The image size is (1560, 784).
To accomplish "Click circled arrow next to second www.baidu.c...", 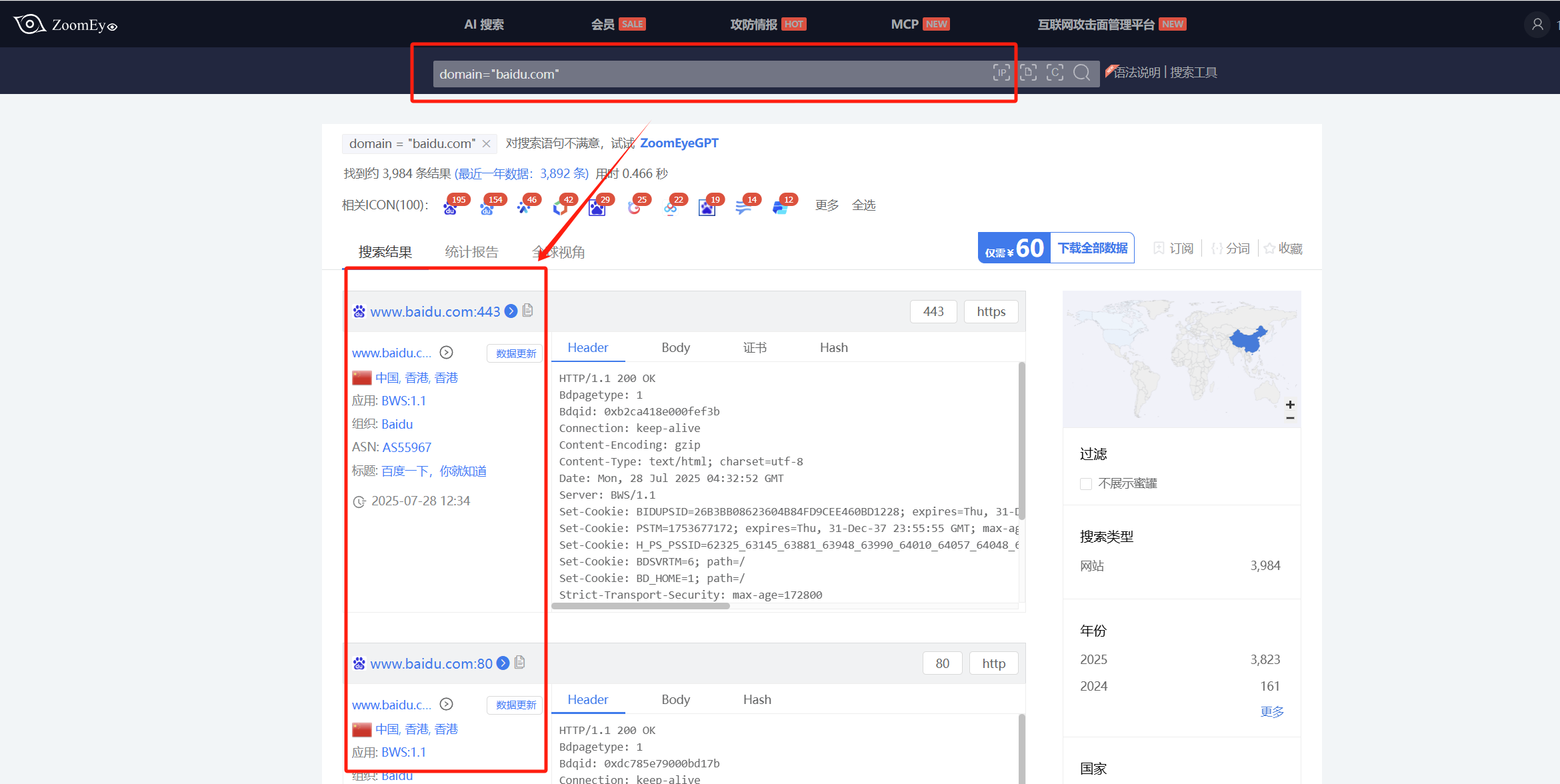I will pyautogui.click(x=447, y=705).
